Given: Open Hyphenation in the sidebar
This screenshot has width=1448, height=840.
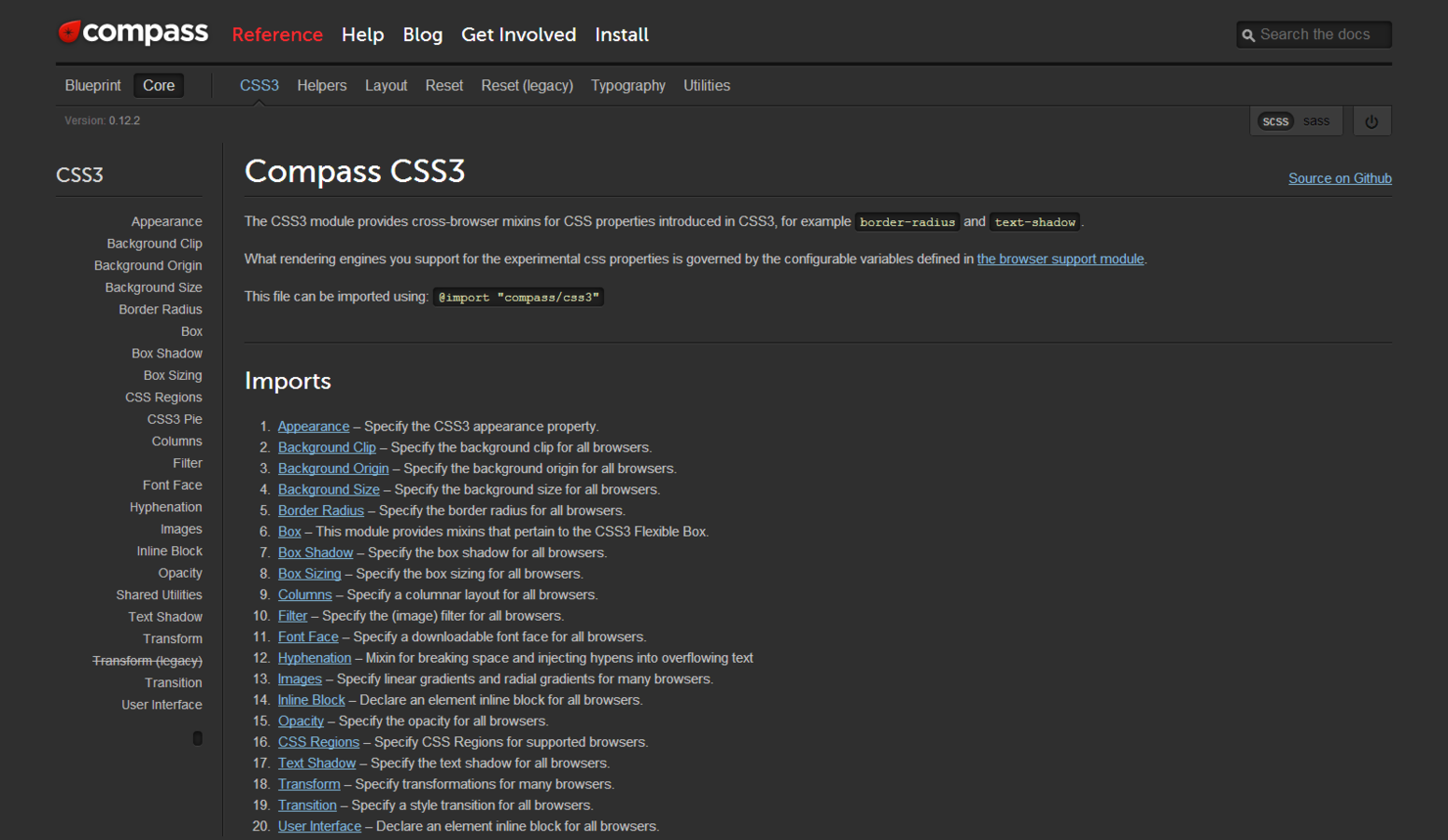Looking at the screenshot, I should tap(165, 507).
